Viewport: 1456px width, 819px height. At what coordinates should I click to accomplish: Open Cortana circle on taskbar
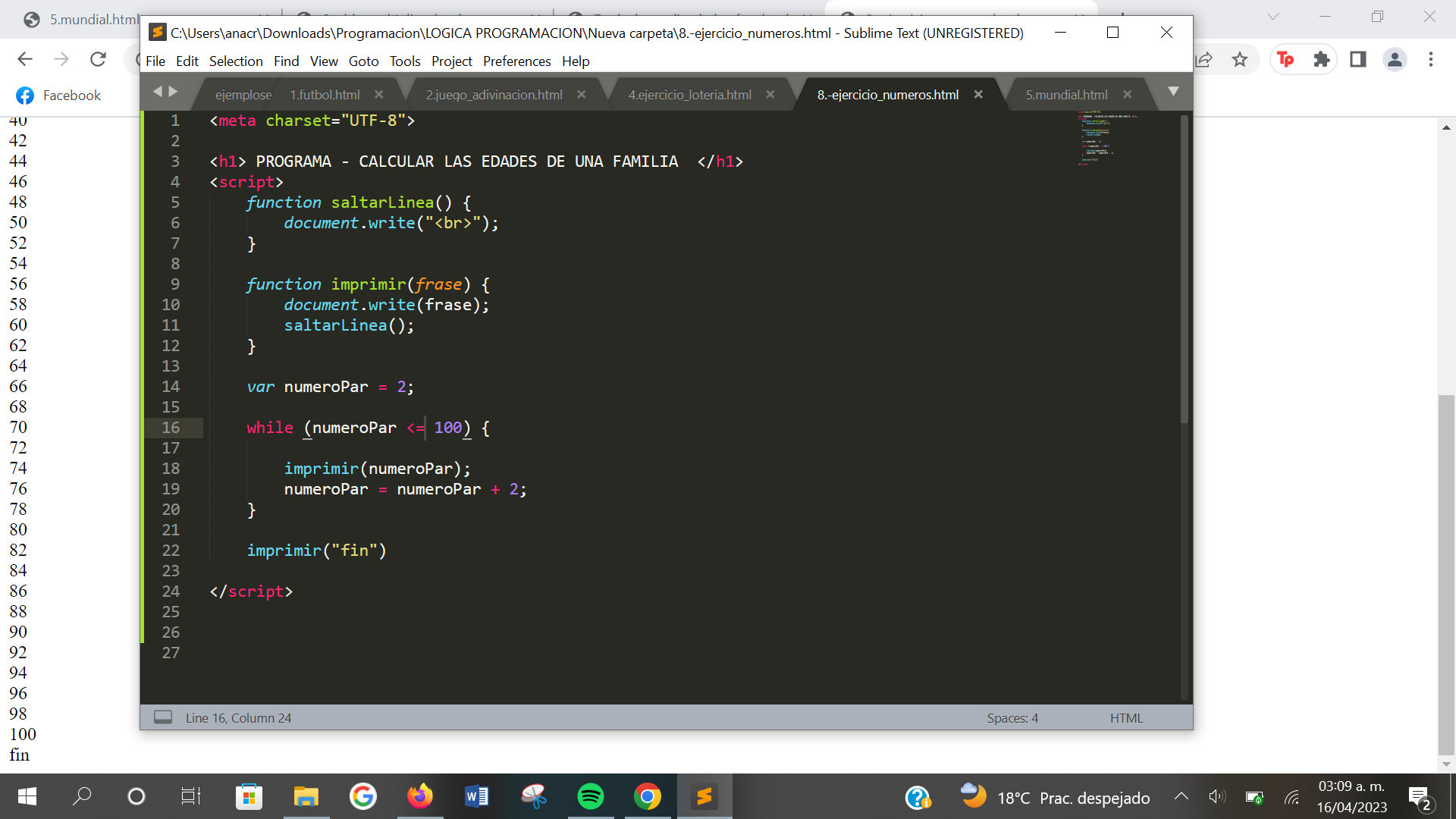click(136, 797)
